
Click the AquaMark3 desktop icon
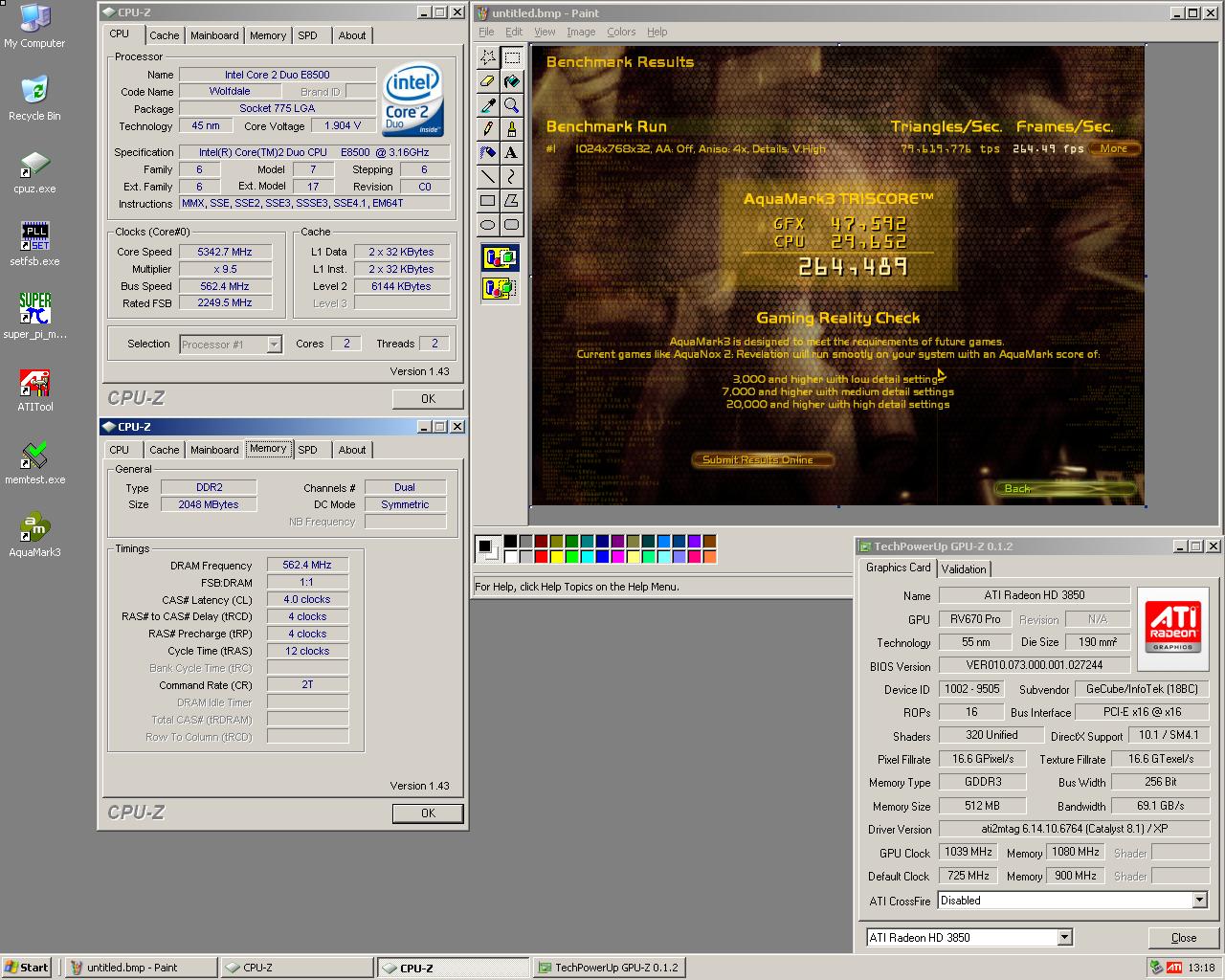click(x=34, y=536)
